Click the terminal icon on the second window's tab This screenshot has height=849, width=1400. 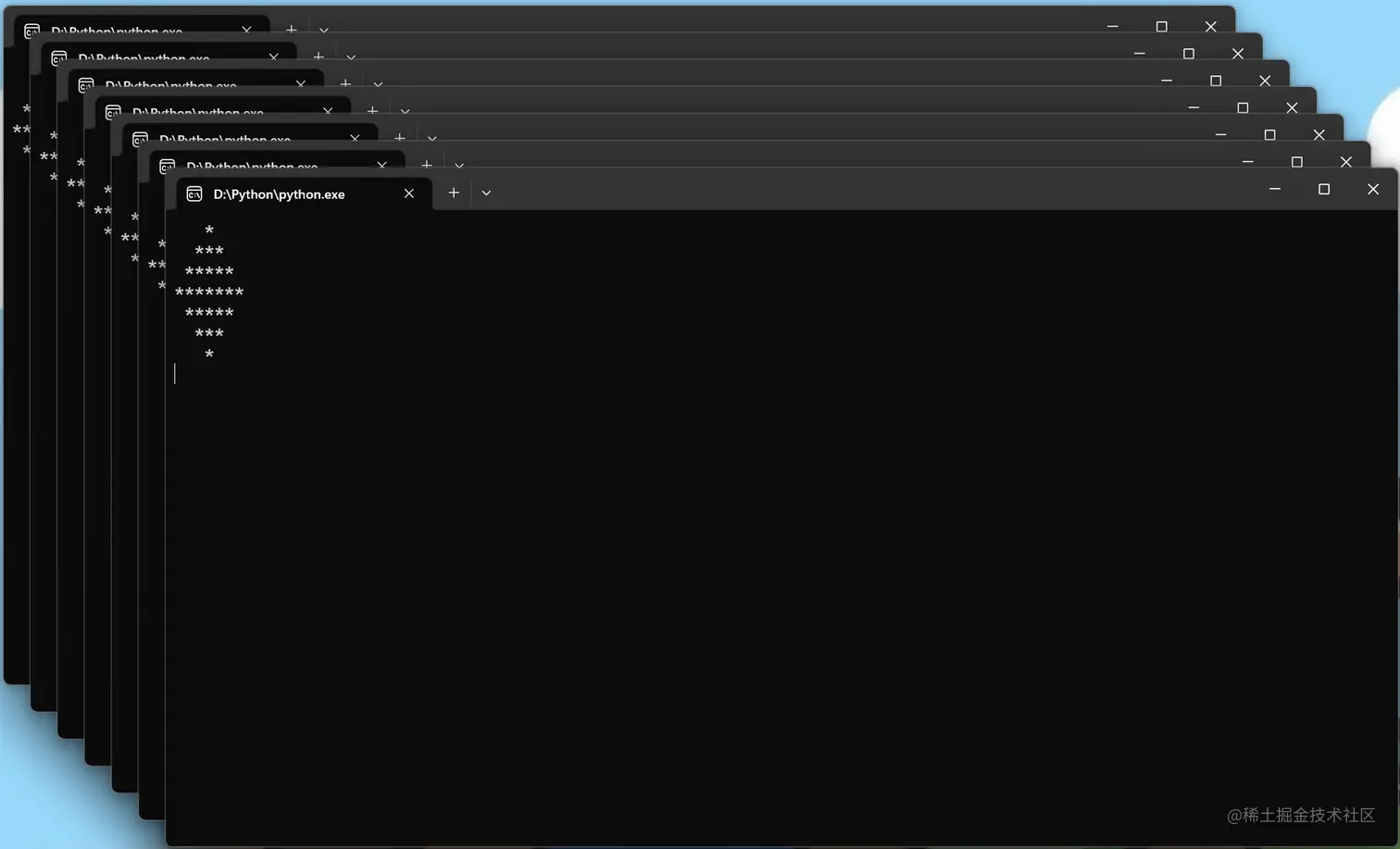[x=168, y=167]
